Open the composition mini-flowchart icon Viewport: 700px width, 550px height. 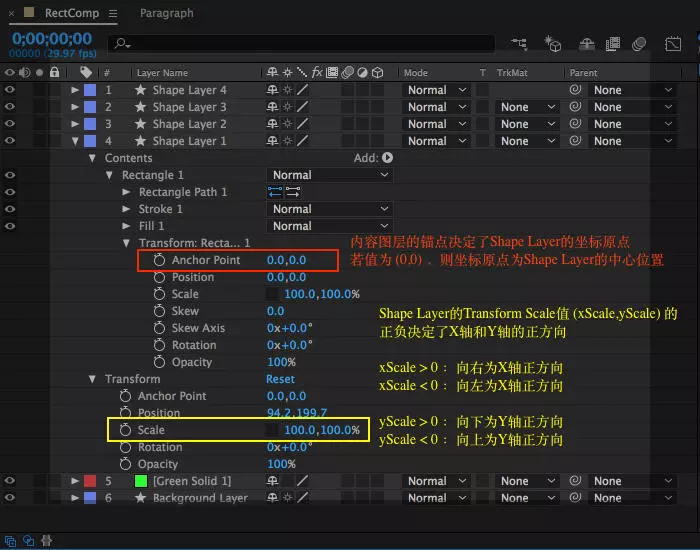[x=519, y=44]
